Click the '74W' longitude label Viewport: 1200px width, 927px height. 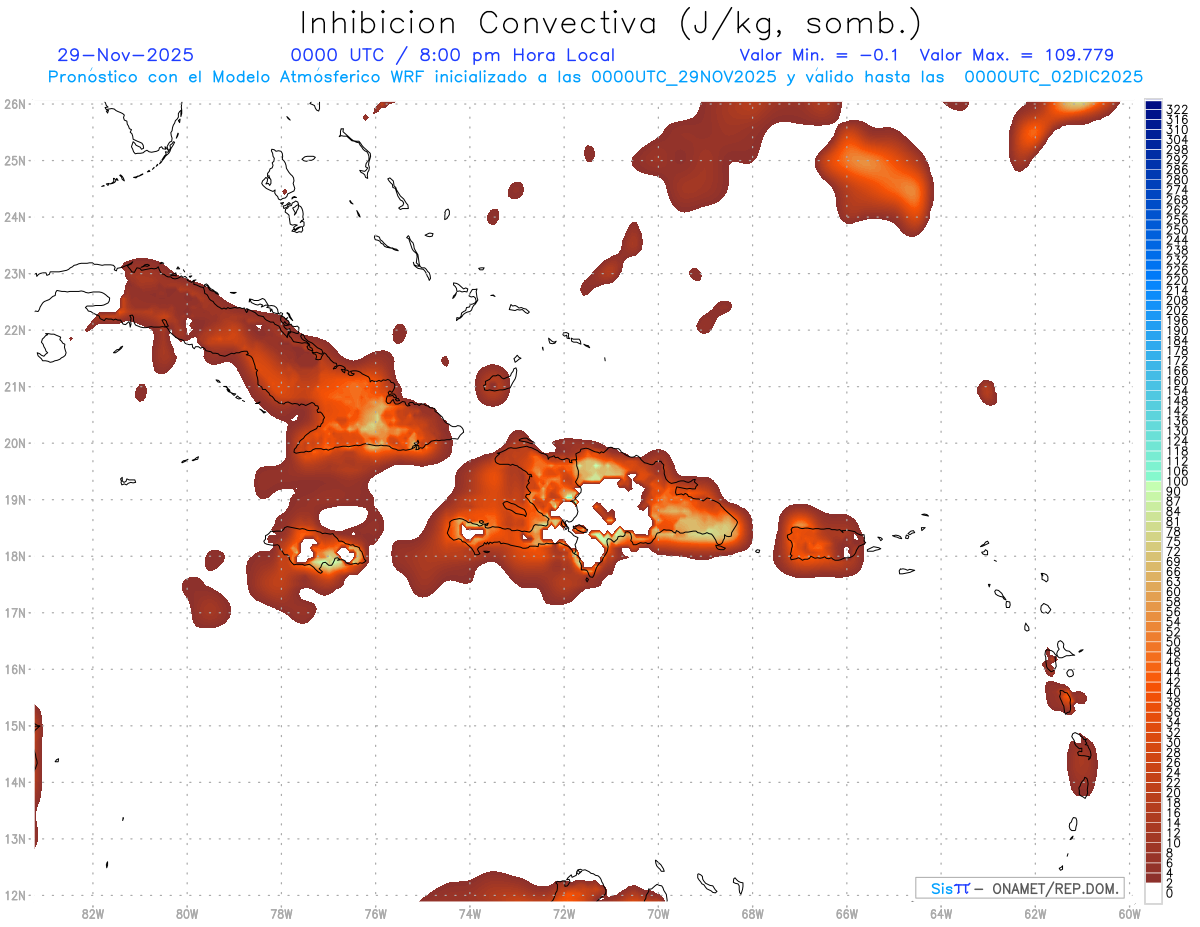(470, 913)
